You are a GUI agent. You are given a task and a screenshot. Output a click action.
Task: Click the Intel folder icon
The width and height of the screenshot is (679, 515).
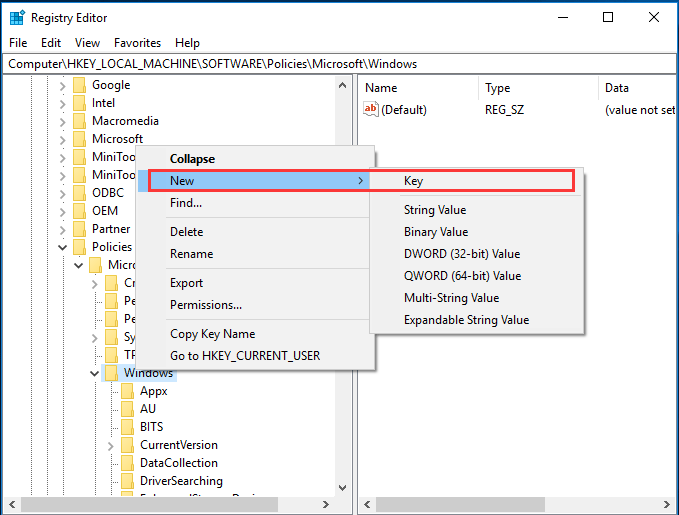pos(79,103)
